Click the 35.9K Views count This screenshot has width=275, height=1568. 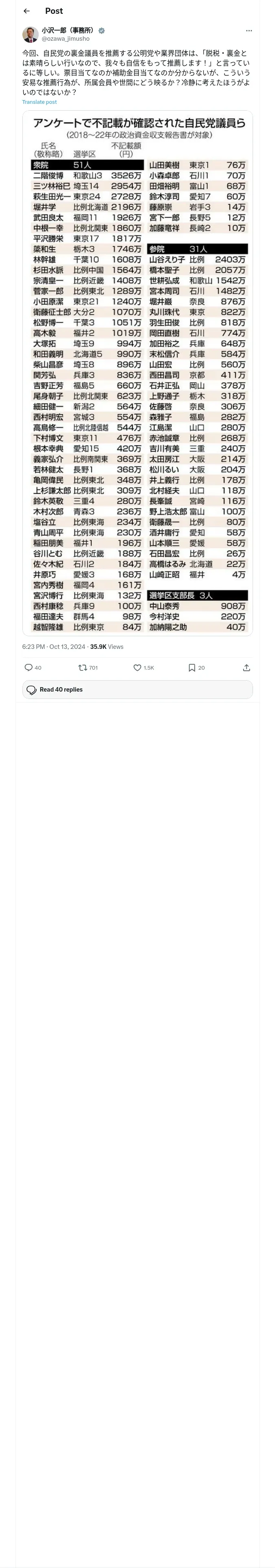point(107,646)
